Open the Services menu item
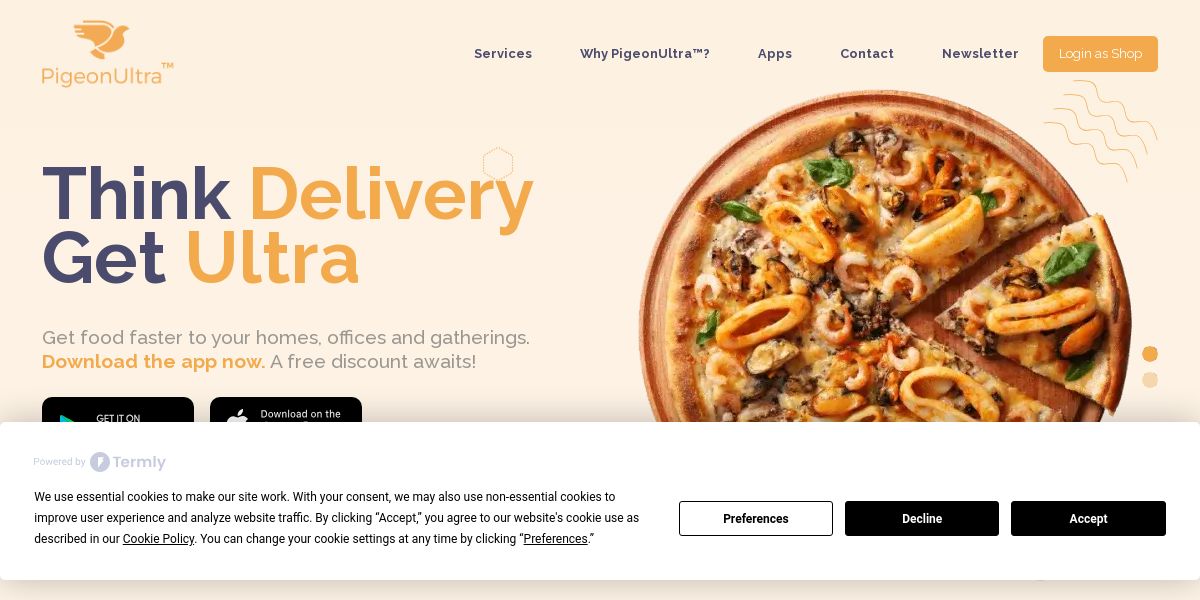Screen dimensions: 1200x600 pyautogui.click(x=503, y=54)
